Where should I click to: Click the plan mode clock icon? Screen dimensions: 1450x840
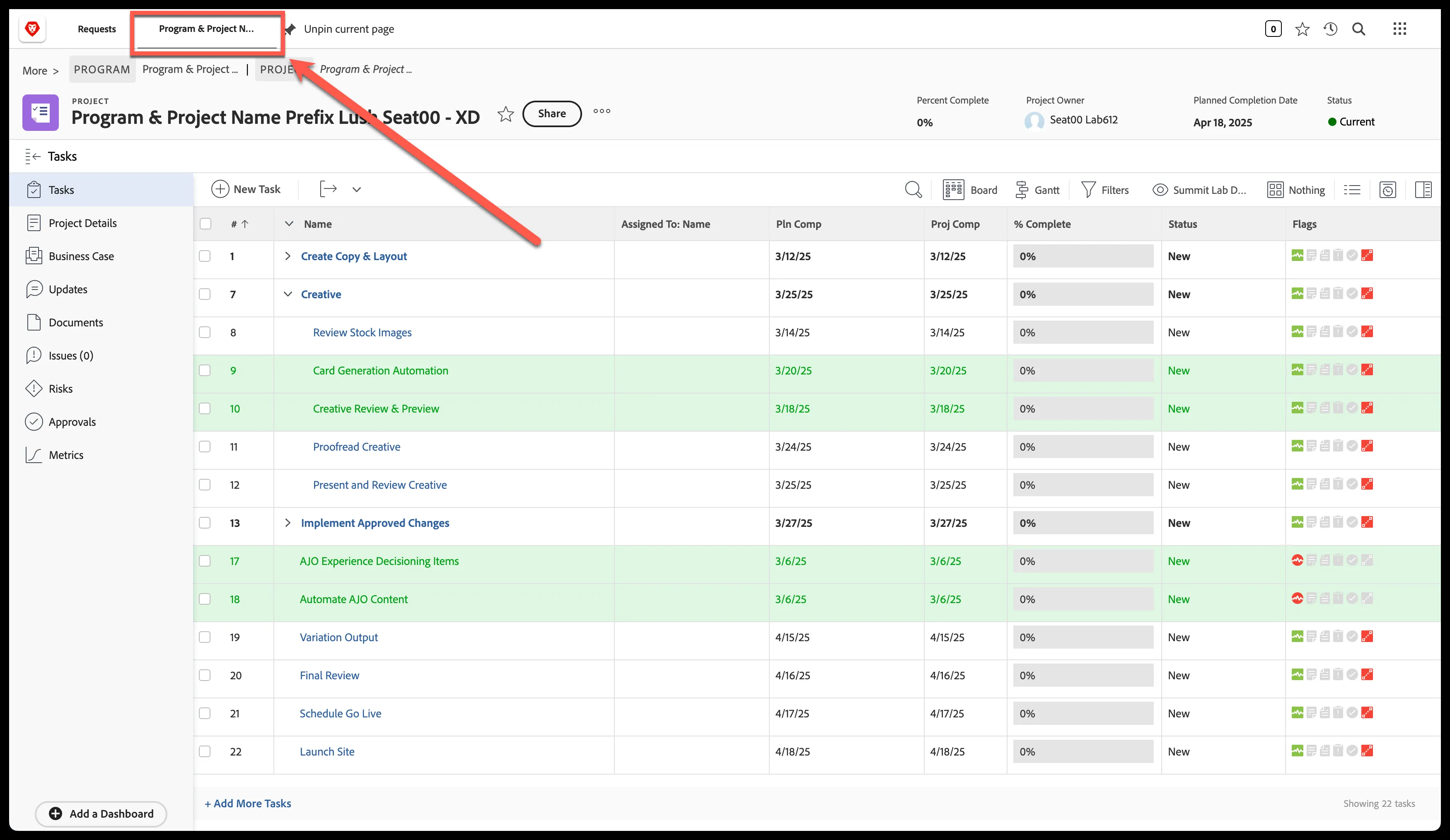(x=1387, y=190)
